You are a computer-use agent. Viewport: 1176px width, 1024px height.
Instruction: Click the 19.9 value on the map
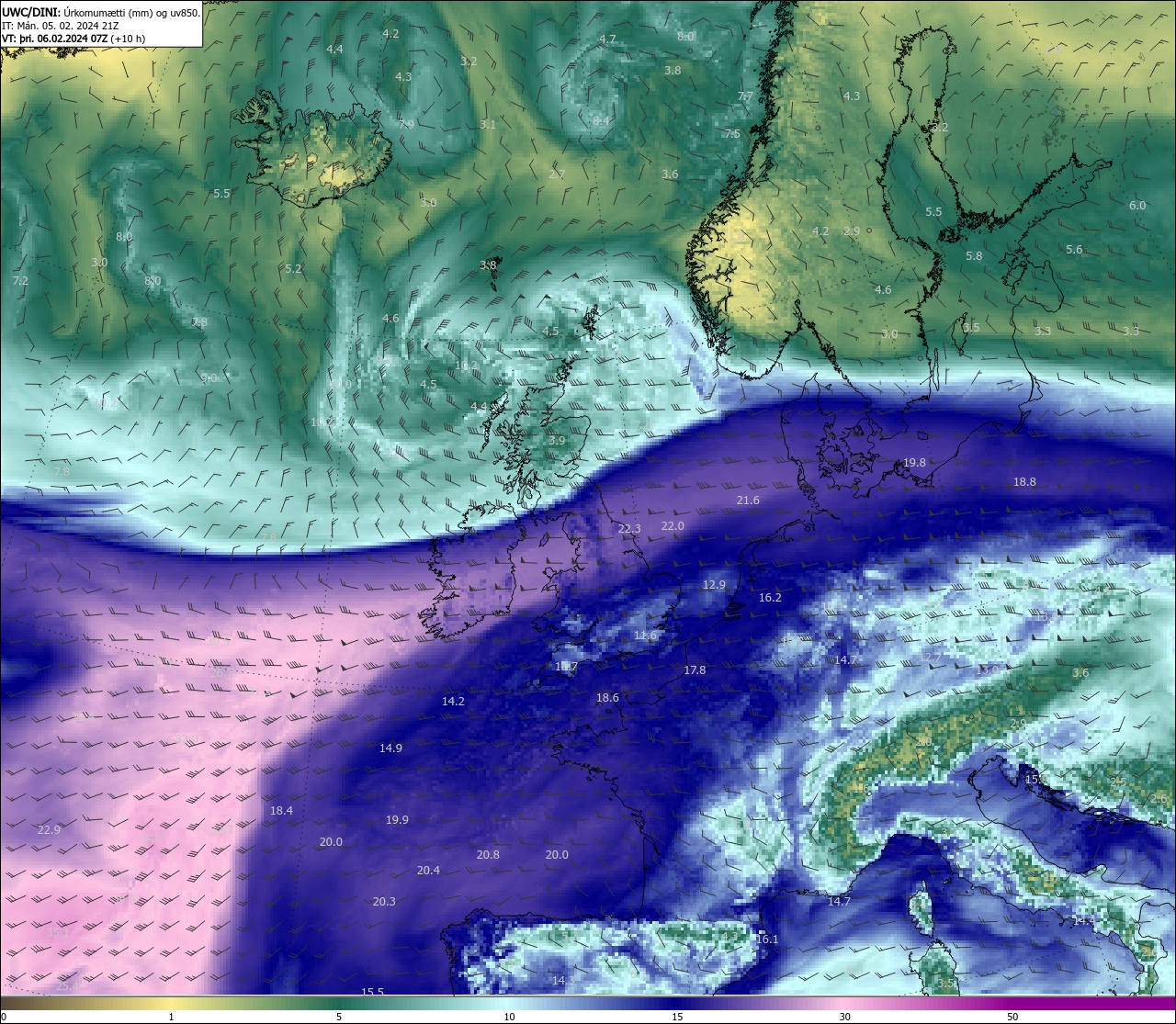click(x=397, y=820)
